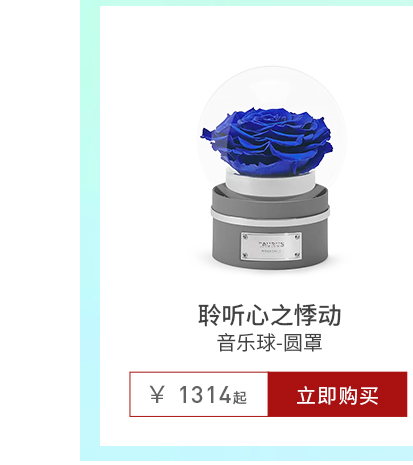Click the 音乐球-圆罩 subtitle text
The height and width of the screenshot is (465, 413).
click(269, 343)
